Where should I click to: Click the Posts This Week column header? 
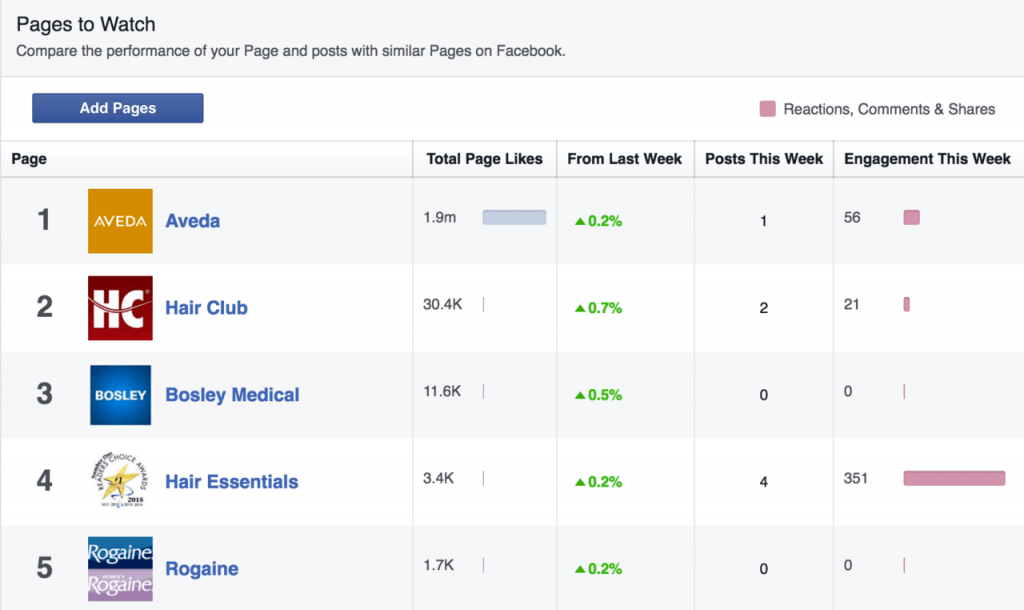click(x=764, y=159)
